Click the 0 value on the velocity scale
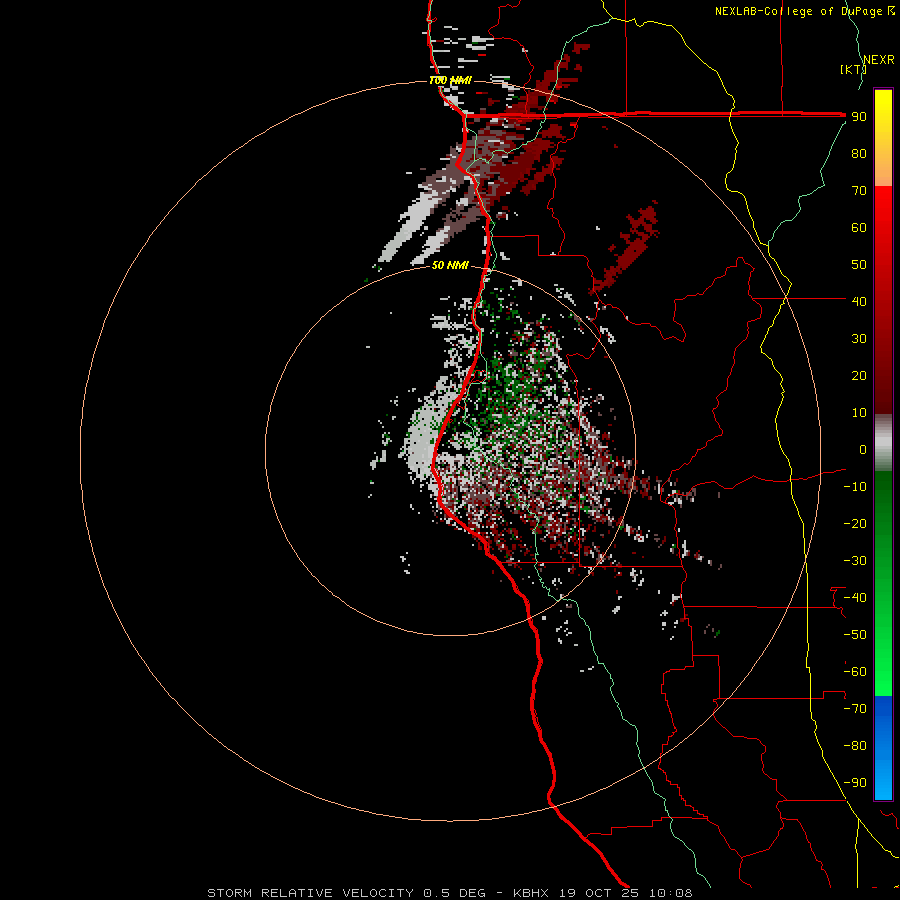 pos(863,449)
